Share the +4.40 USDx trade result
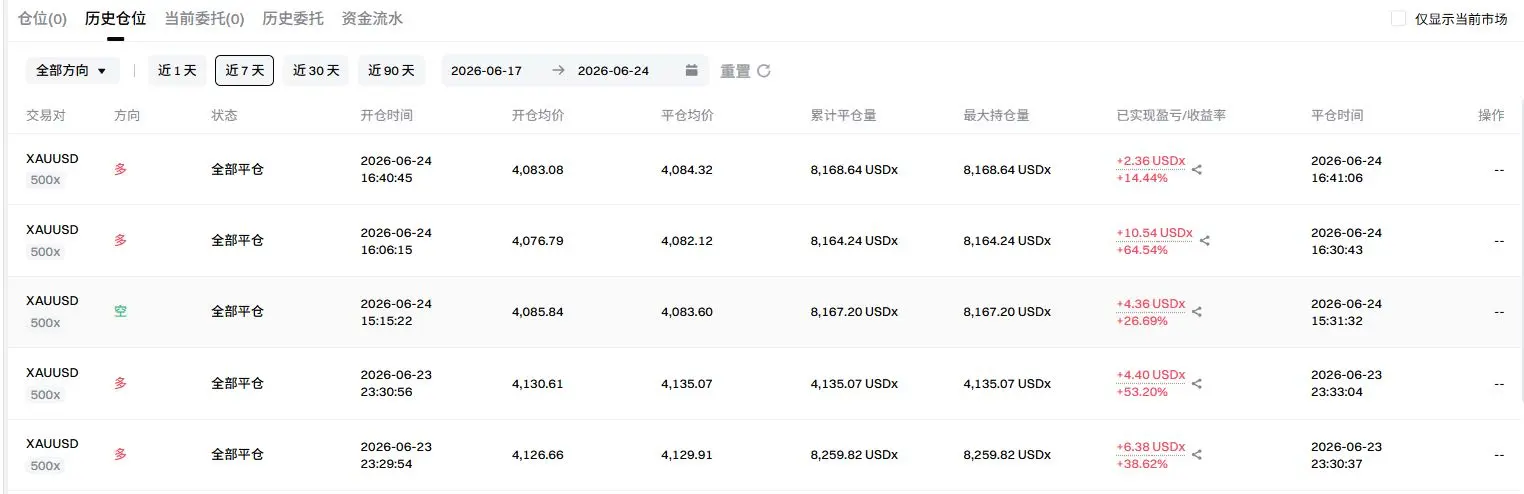 tap(1197, 384)
